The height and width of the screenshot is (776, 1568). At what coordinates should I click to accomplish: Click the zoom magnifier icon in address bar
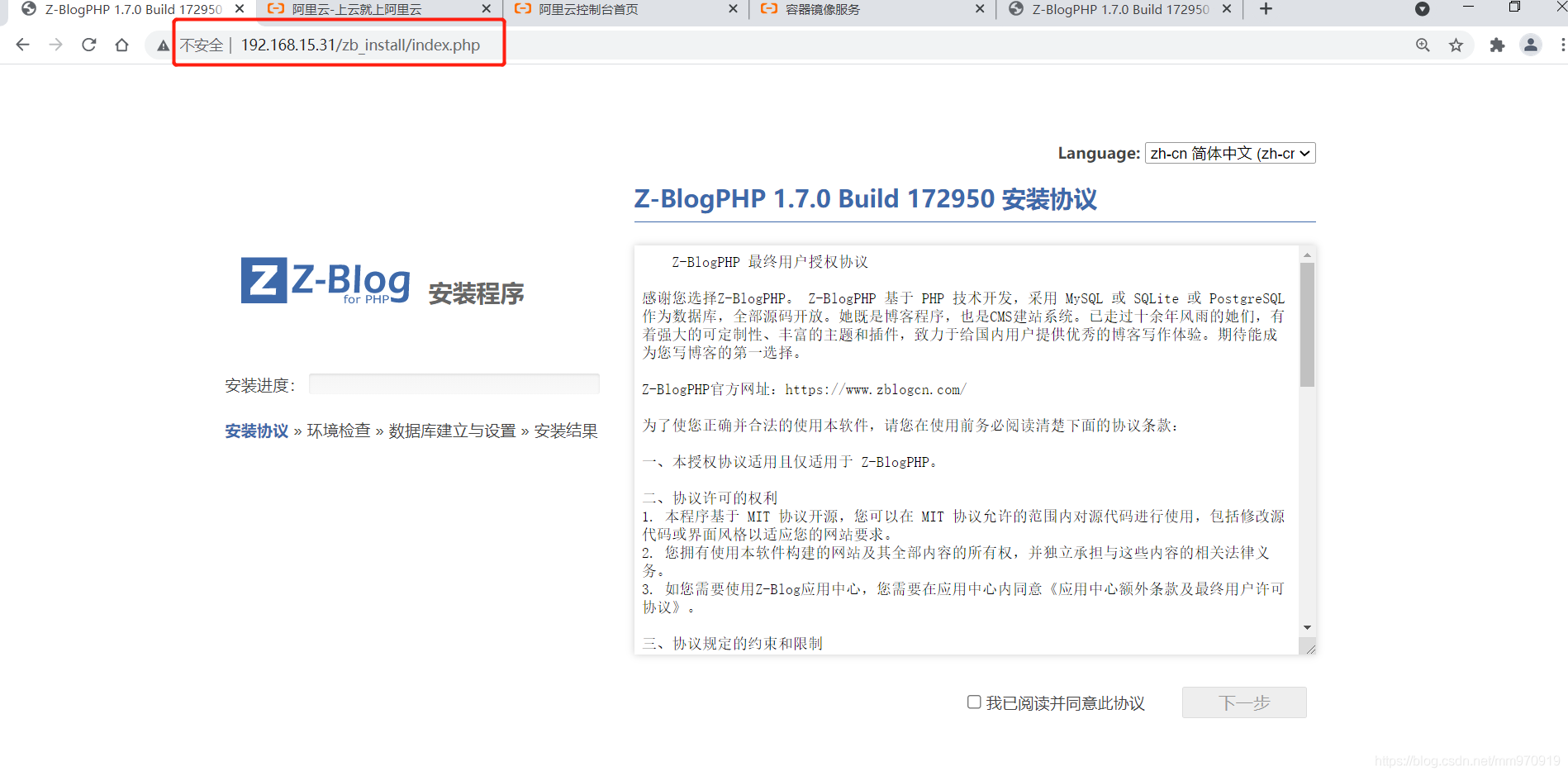[1423, 45]
